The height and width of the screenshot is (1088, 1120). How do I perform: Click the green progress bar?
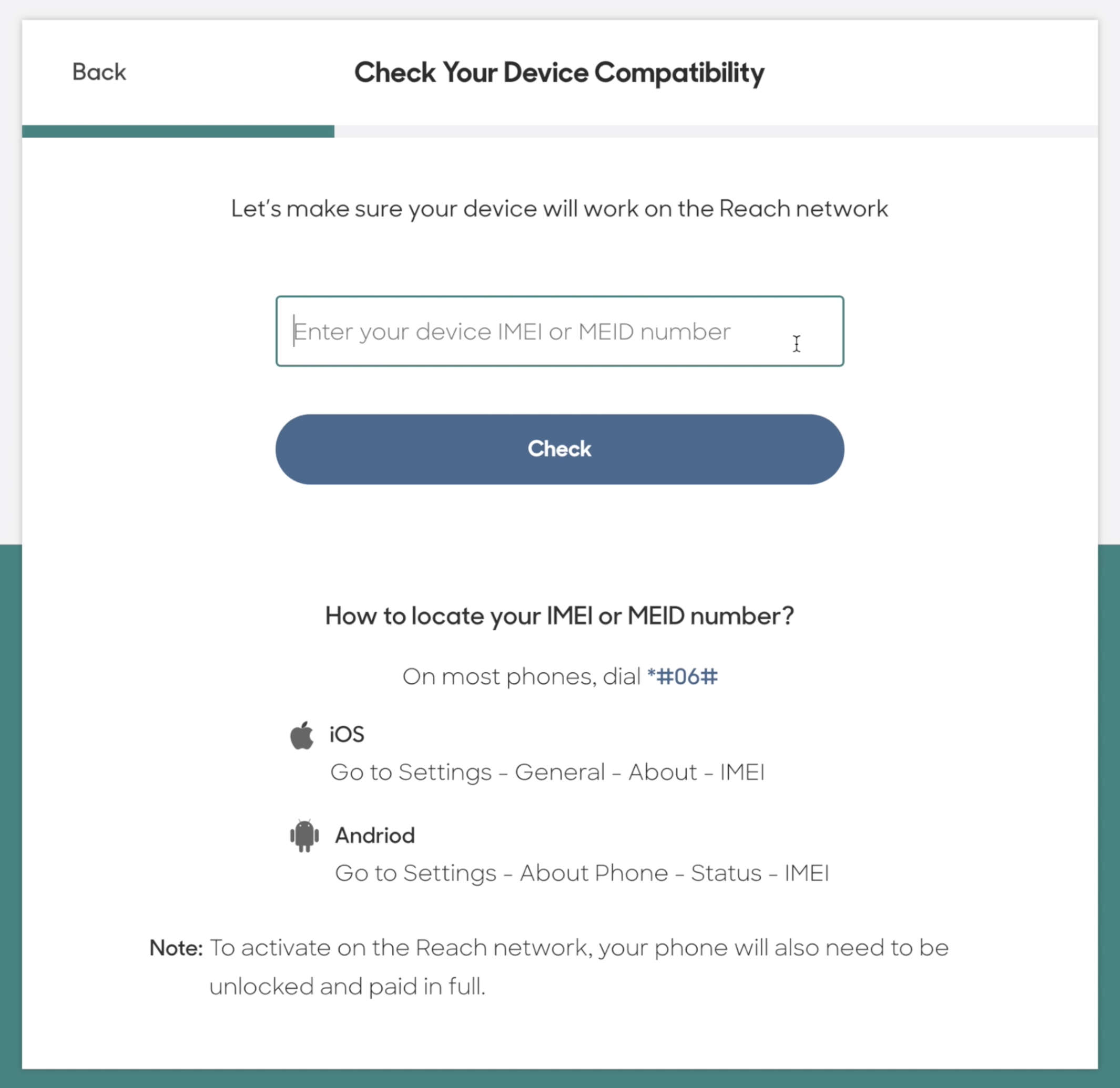[177, 131]
